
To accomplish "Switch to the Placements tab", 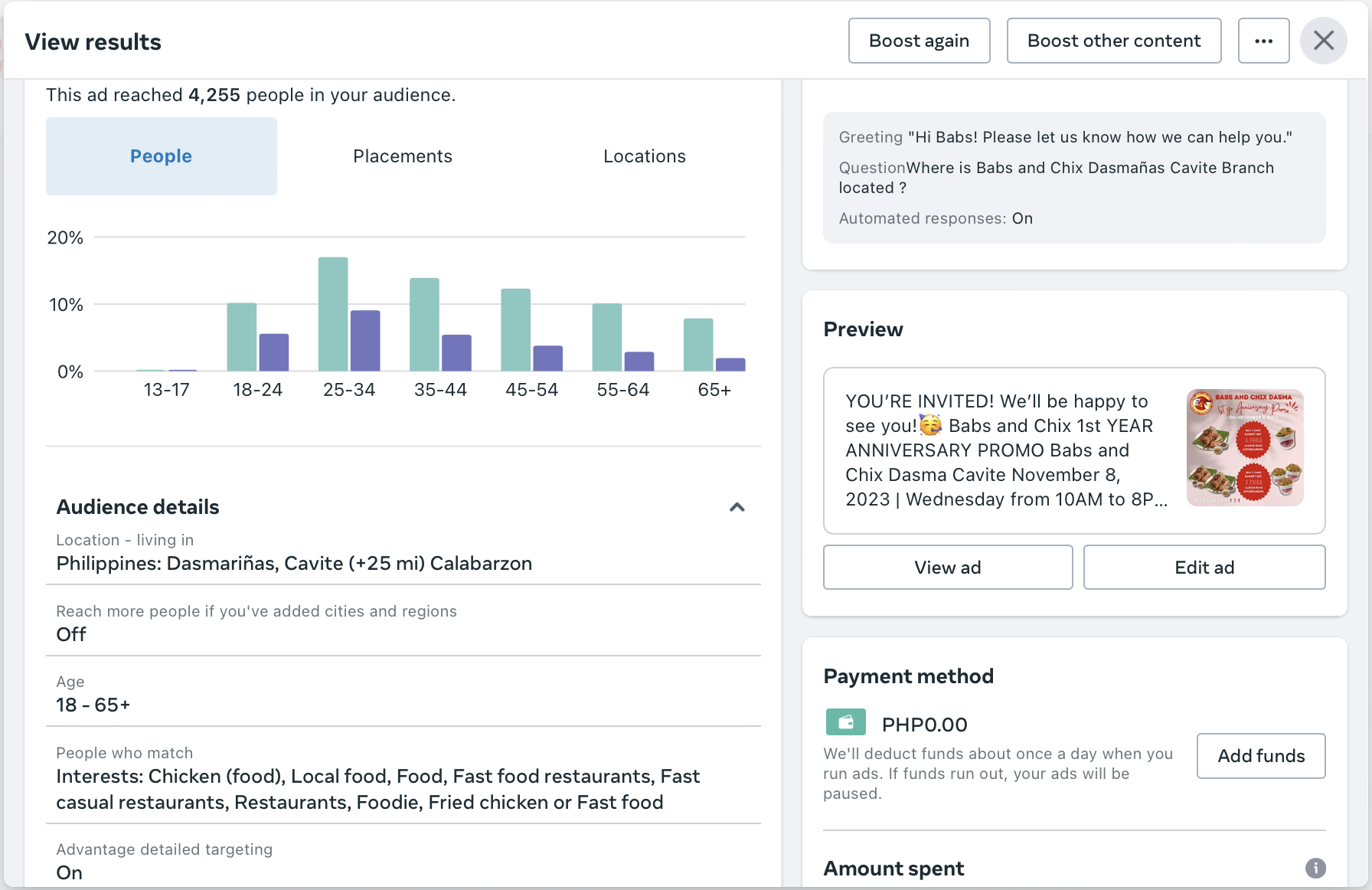I will coord(403,156).
